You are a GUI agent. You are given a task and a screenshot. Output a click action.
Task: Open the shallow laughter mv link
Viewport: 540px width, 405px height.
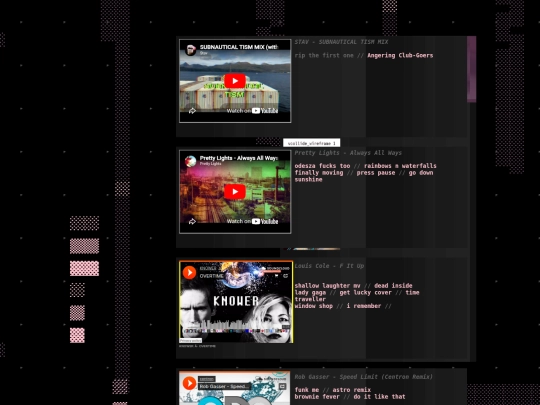pos(328,285)
